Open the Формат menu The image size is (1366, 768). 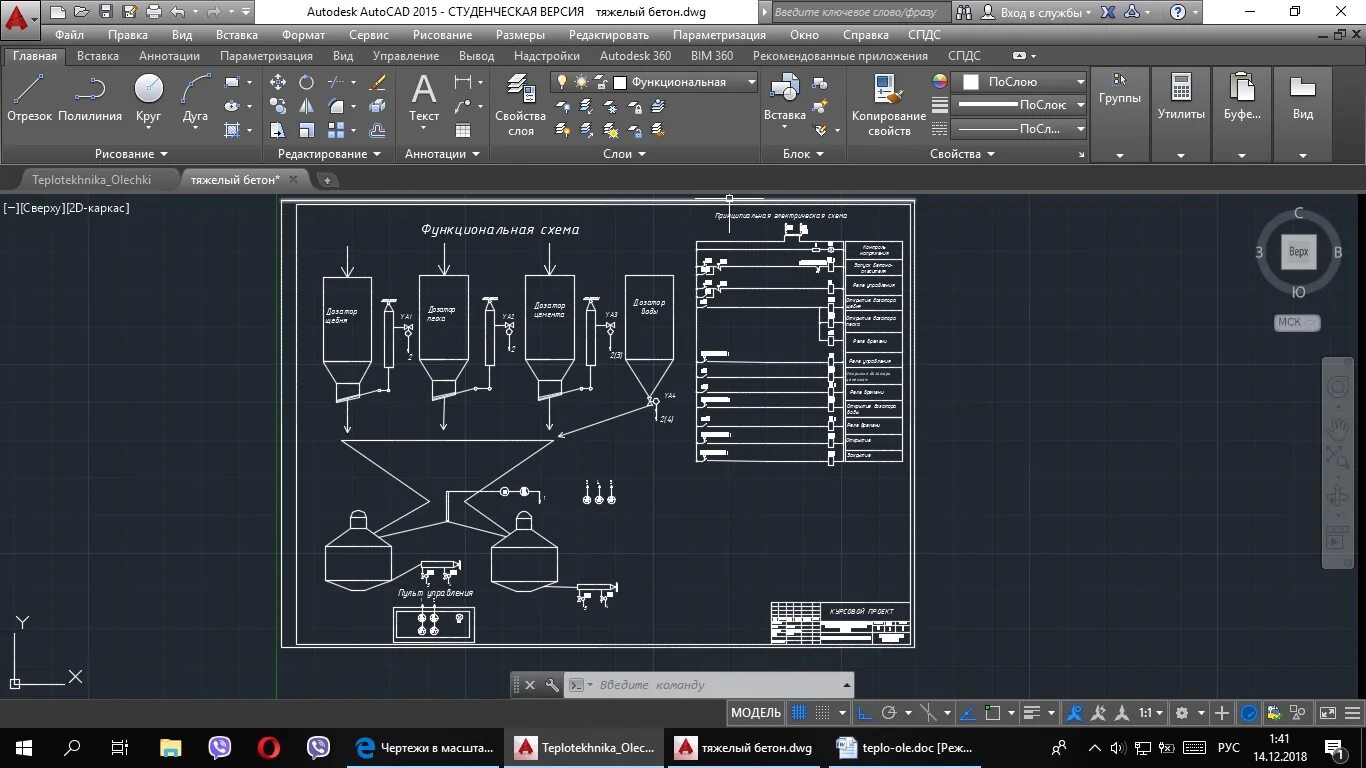point(303,35)
